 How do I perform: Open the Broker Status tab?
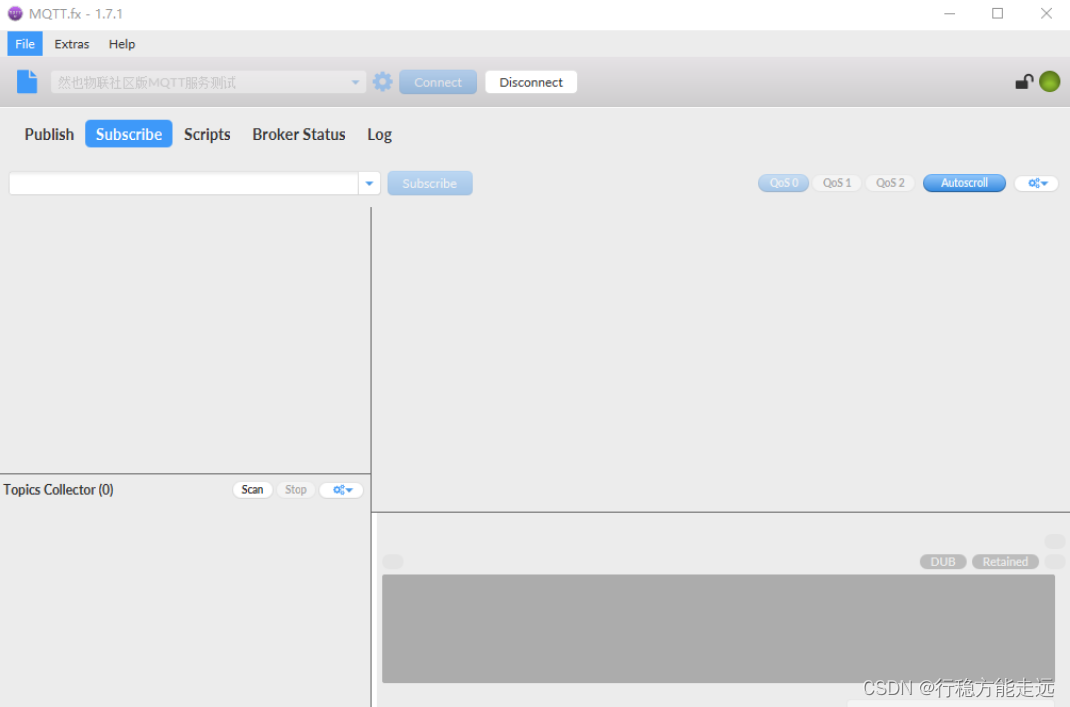[299, 134]
